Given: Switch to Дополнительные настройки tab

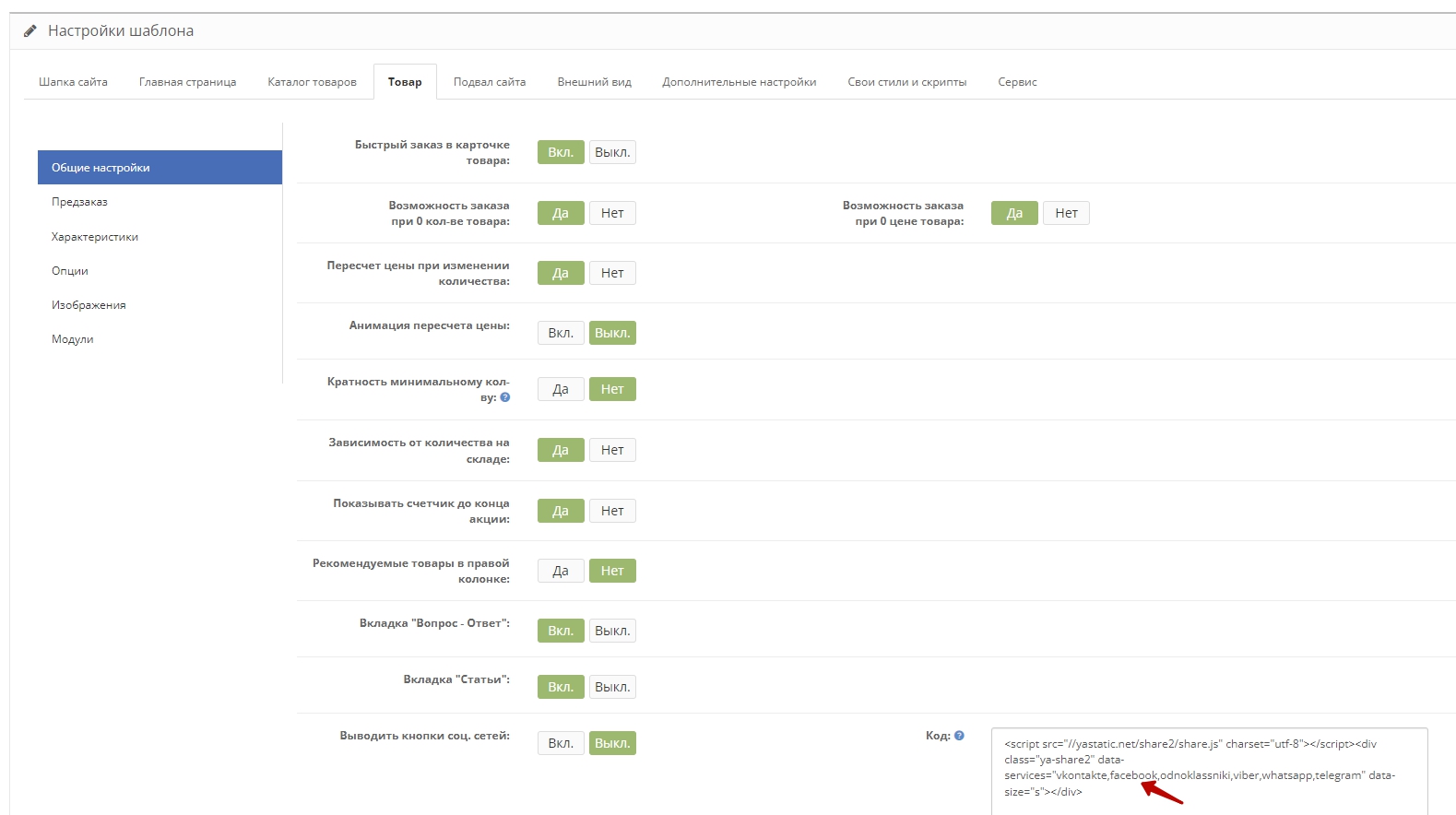Looking at the screenshot, I should click(739, 82).
